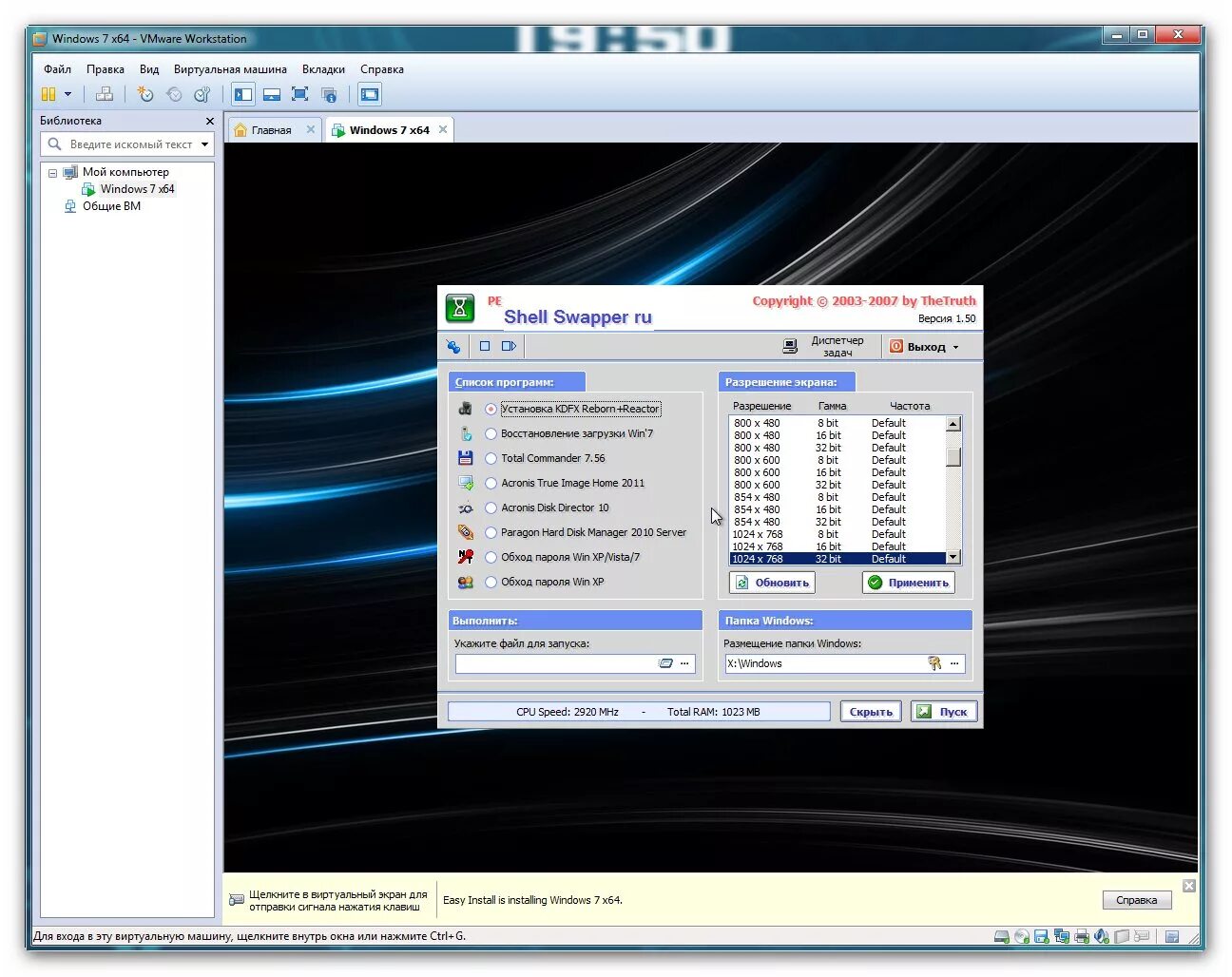This screenshot has height=977, width=1232.
Task: Close the Windows 7 x64 tab
Action: pos(443,129)
